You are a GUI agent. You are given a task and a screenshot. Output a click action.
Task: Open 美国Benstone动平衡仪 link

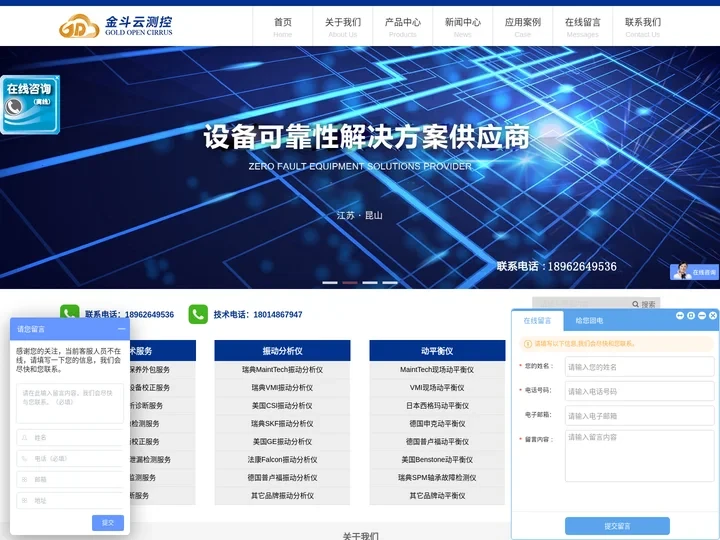[x=437, y=459]
